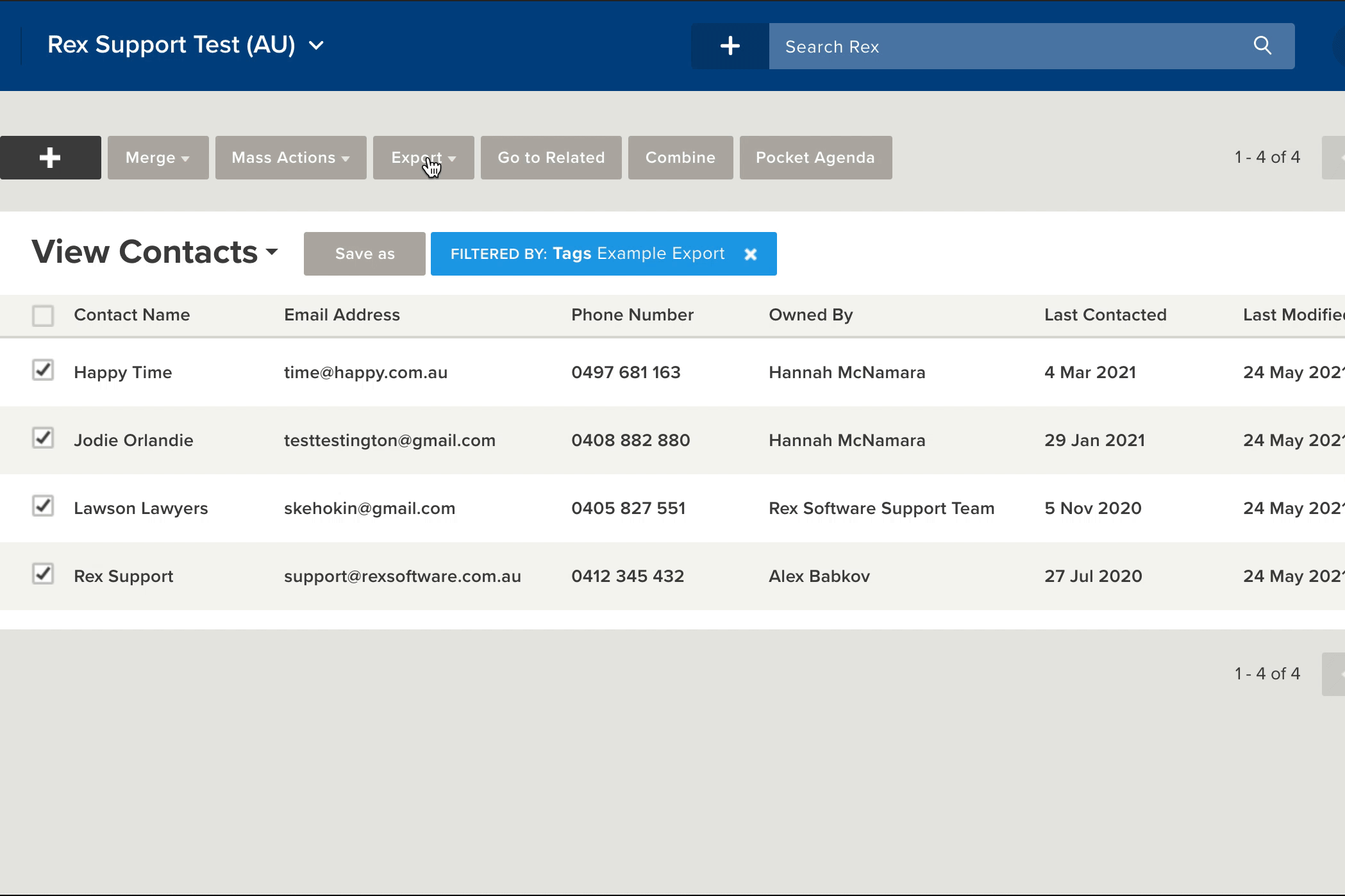Click phone number 0412 345 432

[x=628, y=576]
